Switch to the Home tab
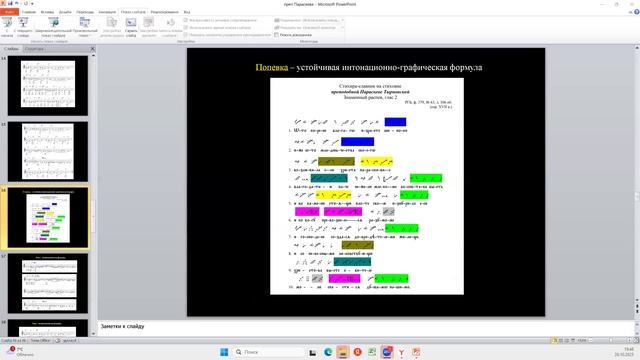Viewport: 640px width, 360px height. 29,12
